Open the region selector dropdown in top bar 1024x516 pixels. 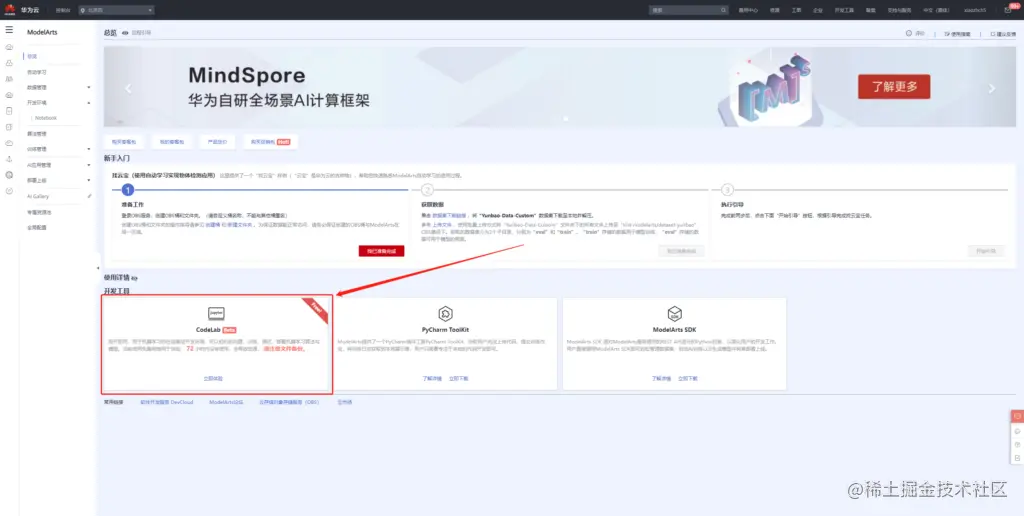click(116, 10)
